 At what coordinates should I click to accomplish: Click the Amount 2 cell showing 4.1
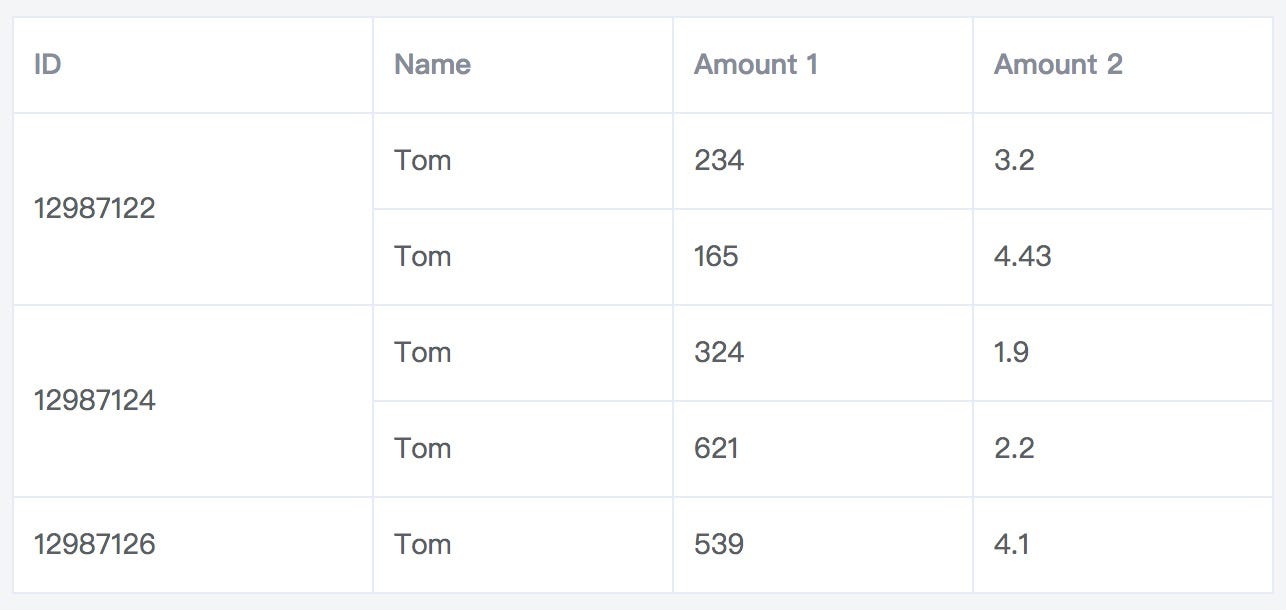point(1123,545)
